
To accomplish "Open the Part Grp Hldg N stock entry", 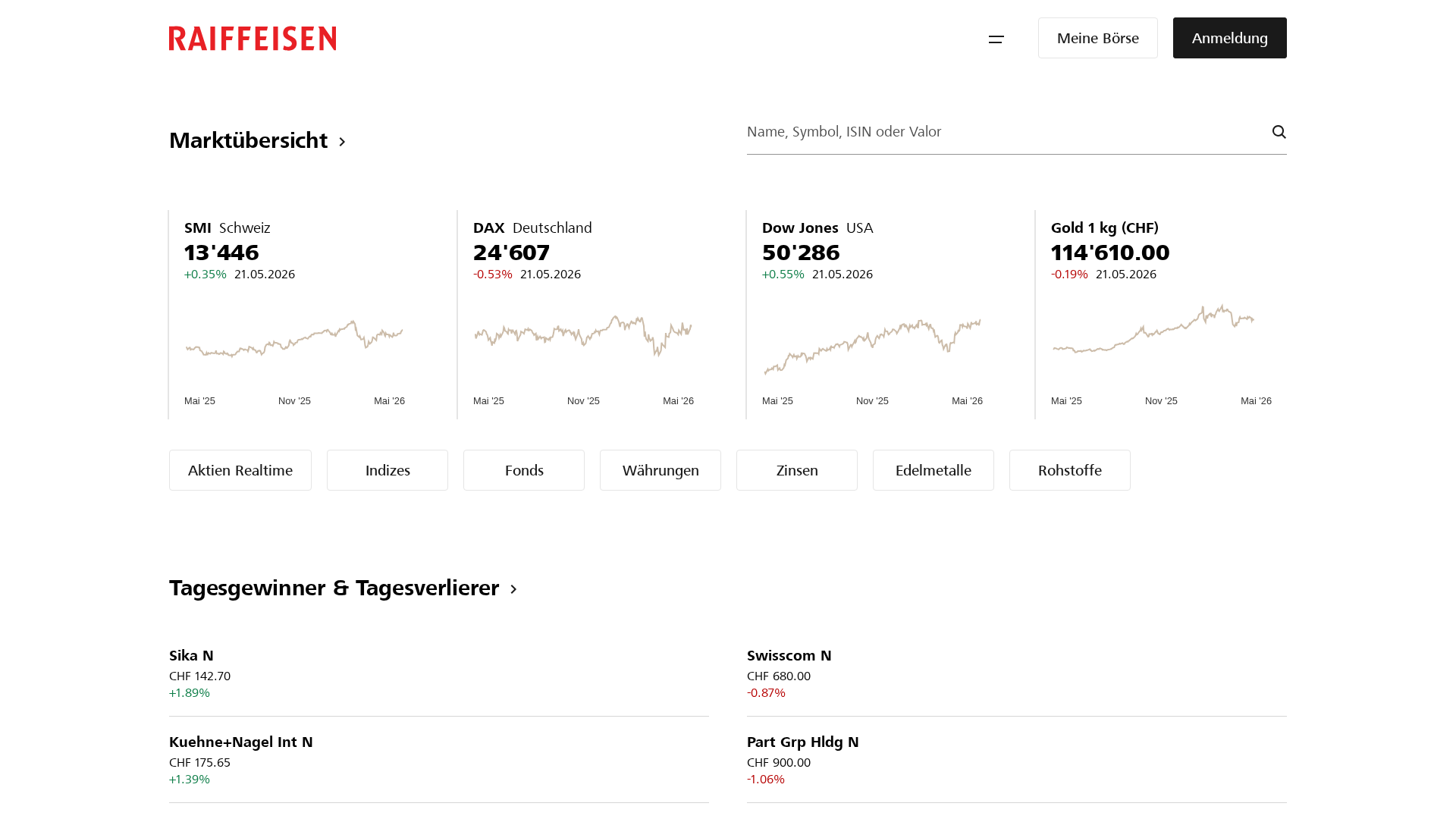I will click(1017, 760).
